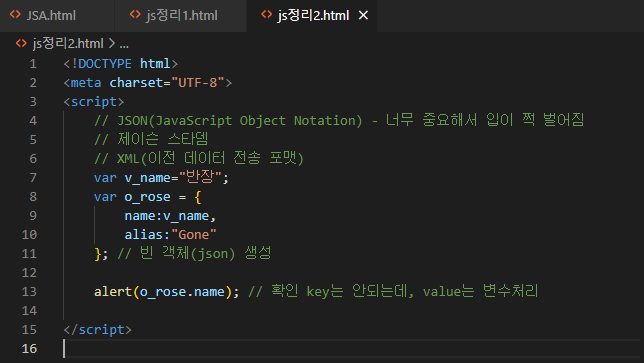Click the o_rose variable name on line 8
The image size is (644, 363).
(x=147, y=197)
